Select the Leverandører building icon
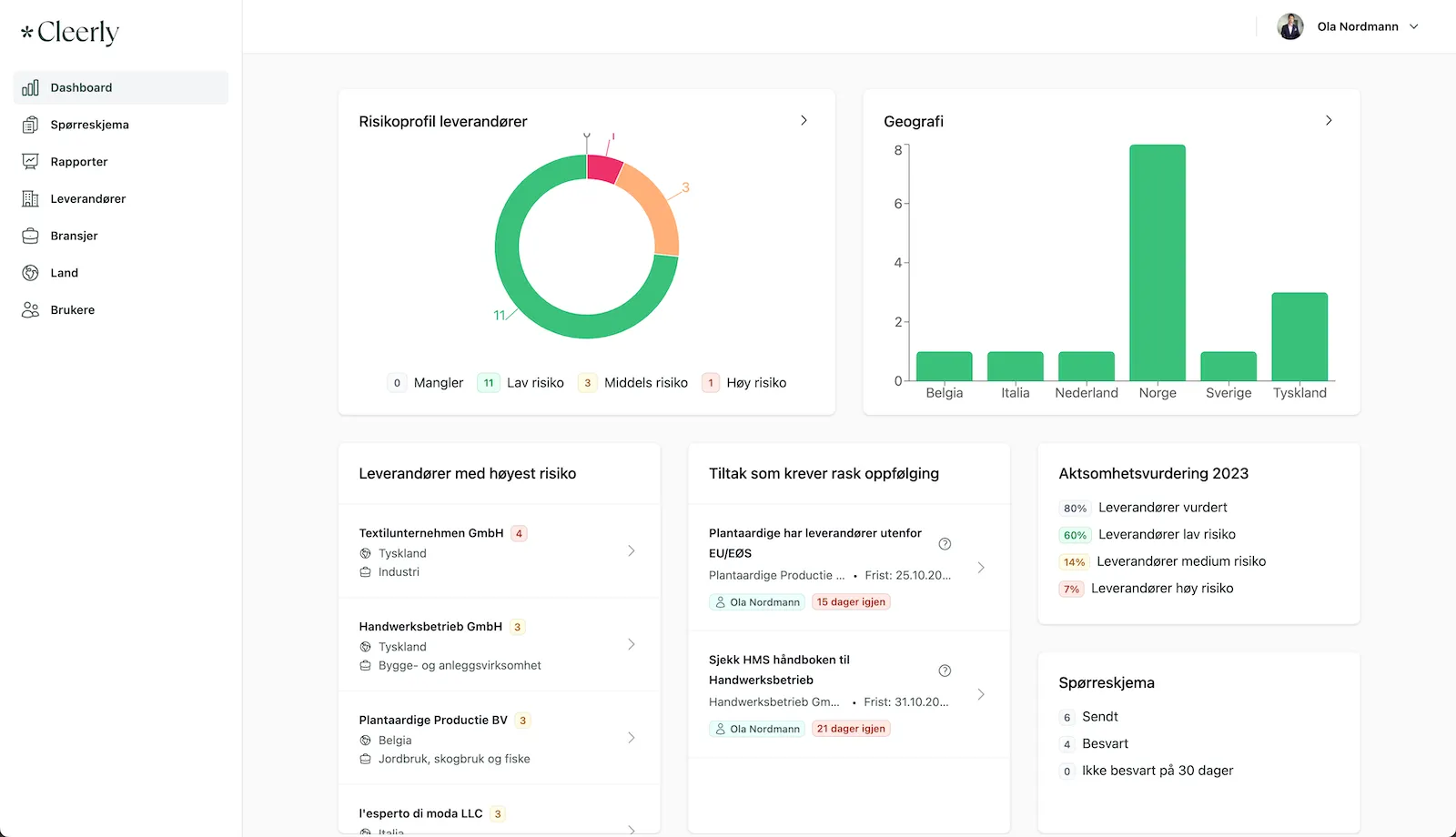This screenshot has width=1456, height=837. 28,198
